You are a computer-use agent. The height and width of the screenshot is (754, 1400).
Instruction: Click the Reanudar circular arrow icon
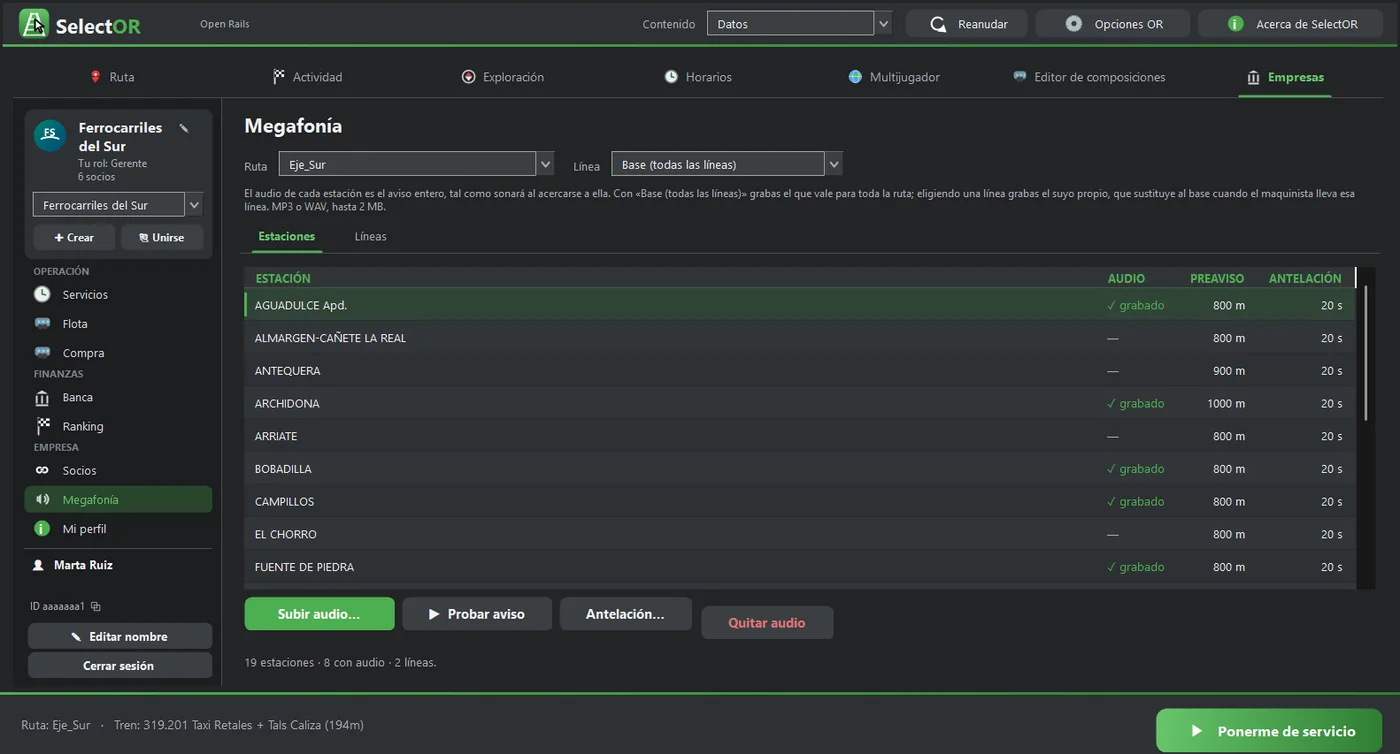(x=938, y=24)
